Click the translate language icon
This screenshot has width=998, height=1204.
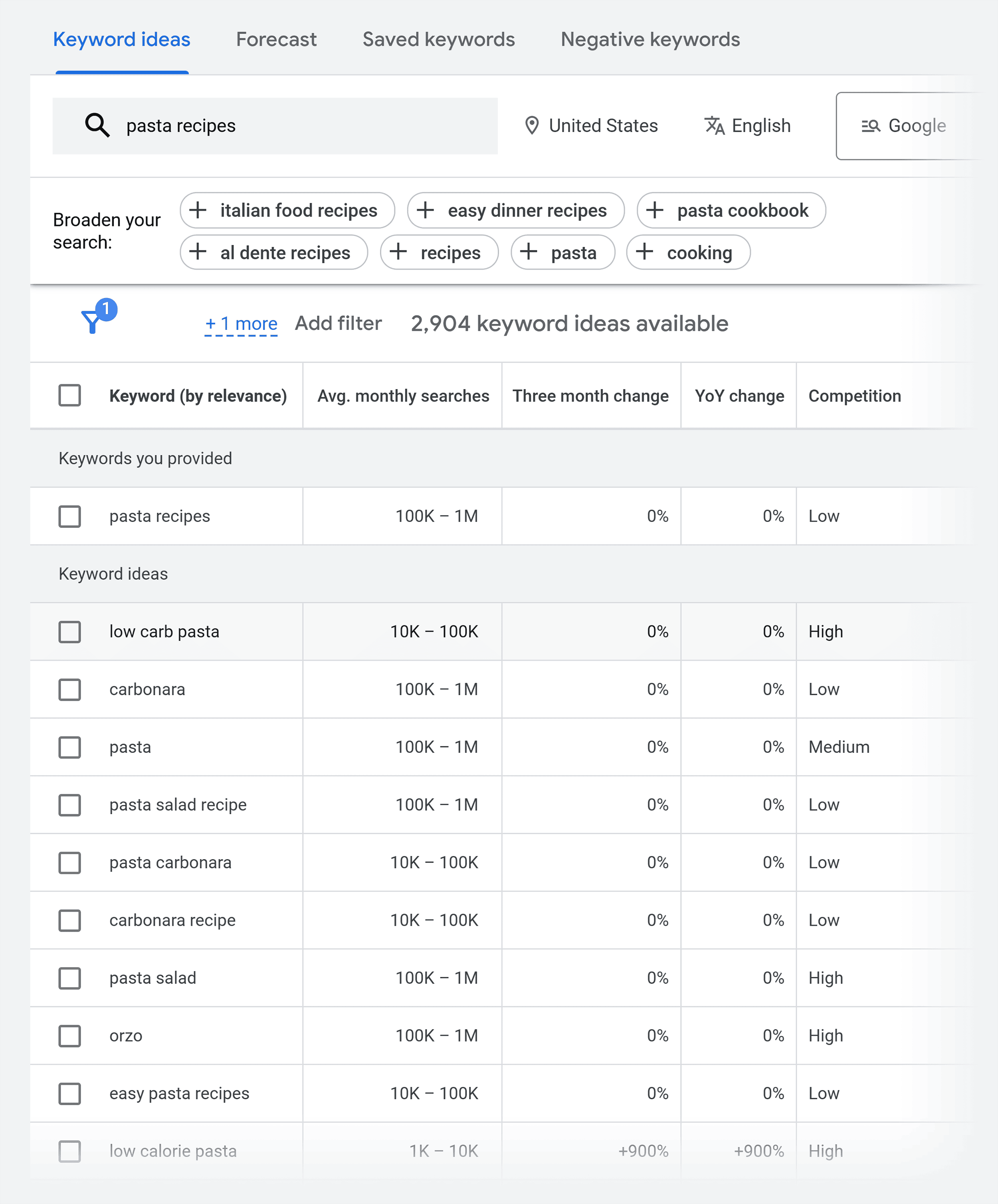pyautogui.click(x=714, y=125)
